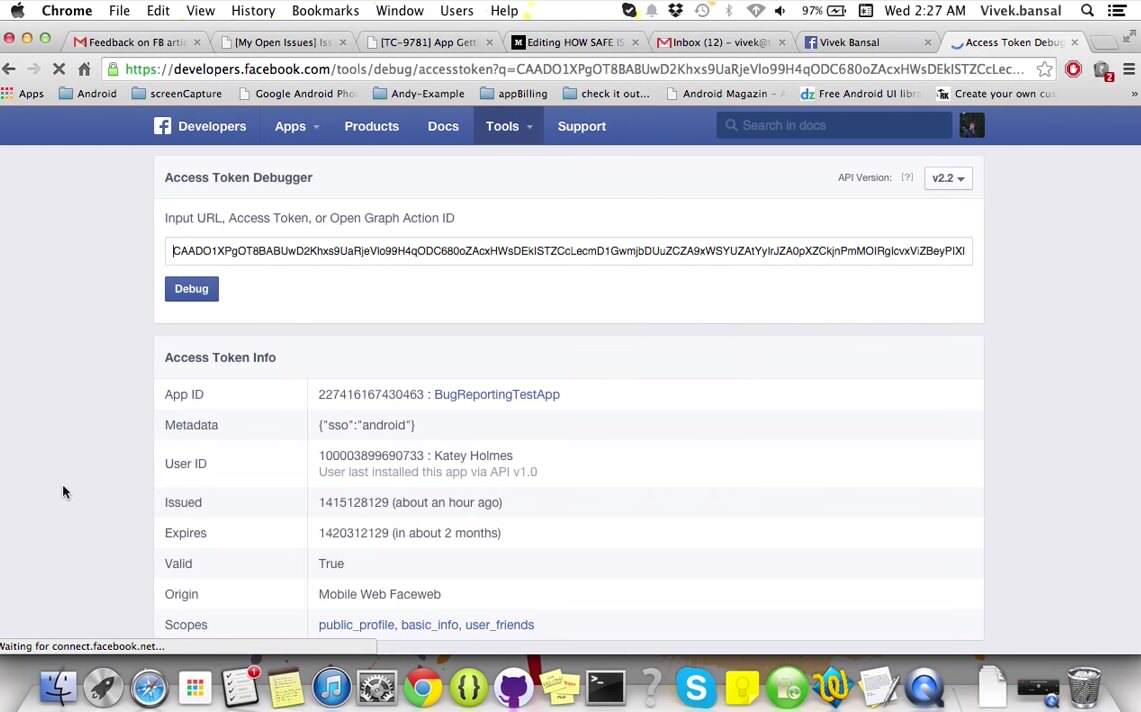The image size is (1141, 712).
Task: Click the browser back arrow
Action: [9, 70]
